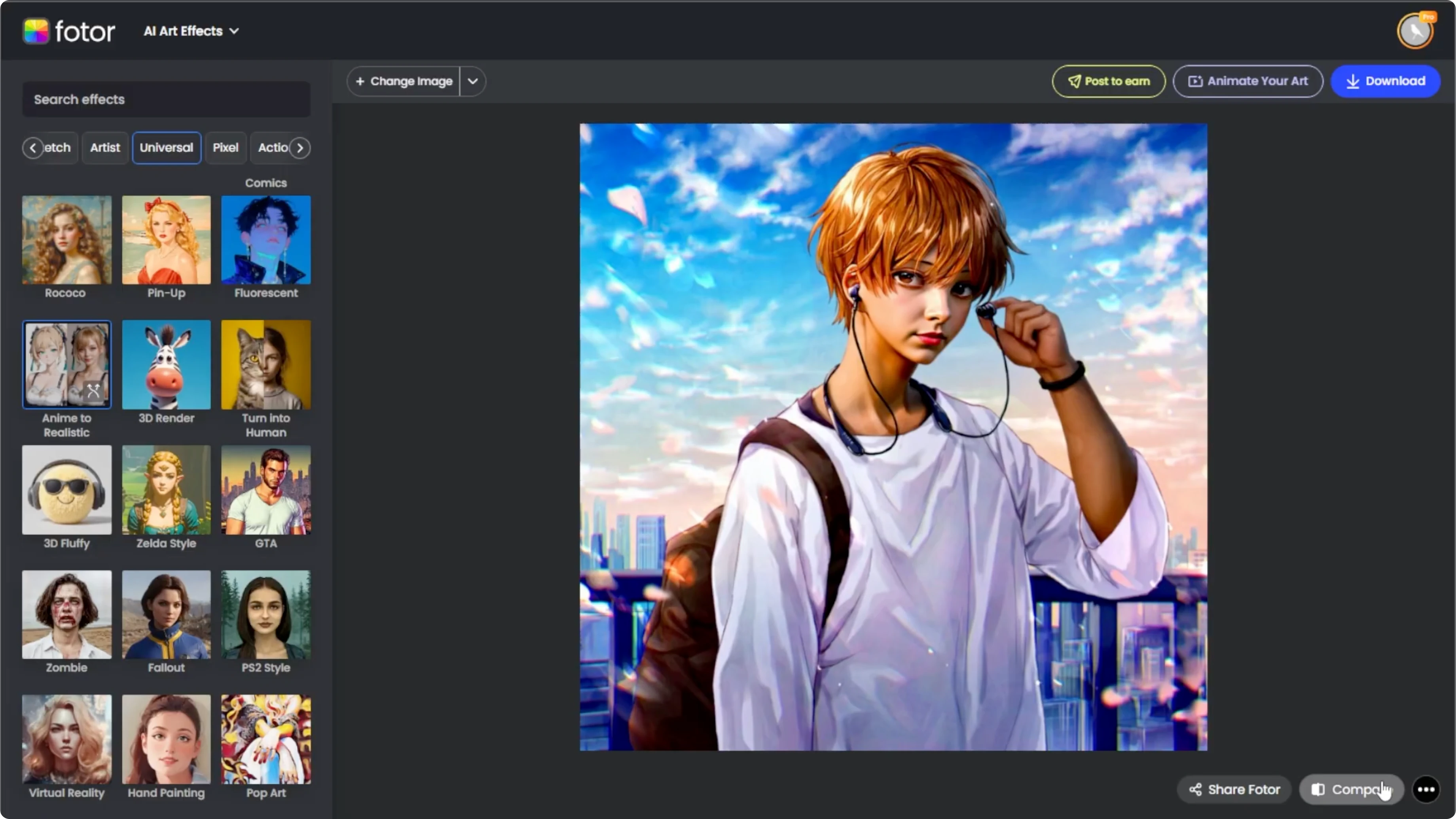Screen dimensions: 1456x819
Task: Select the Fallout effect thumbnail
Action: (166, 615)
